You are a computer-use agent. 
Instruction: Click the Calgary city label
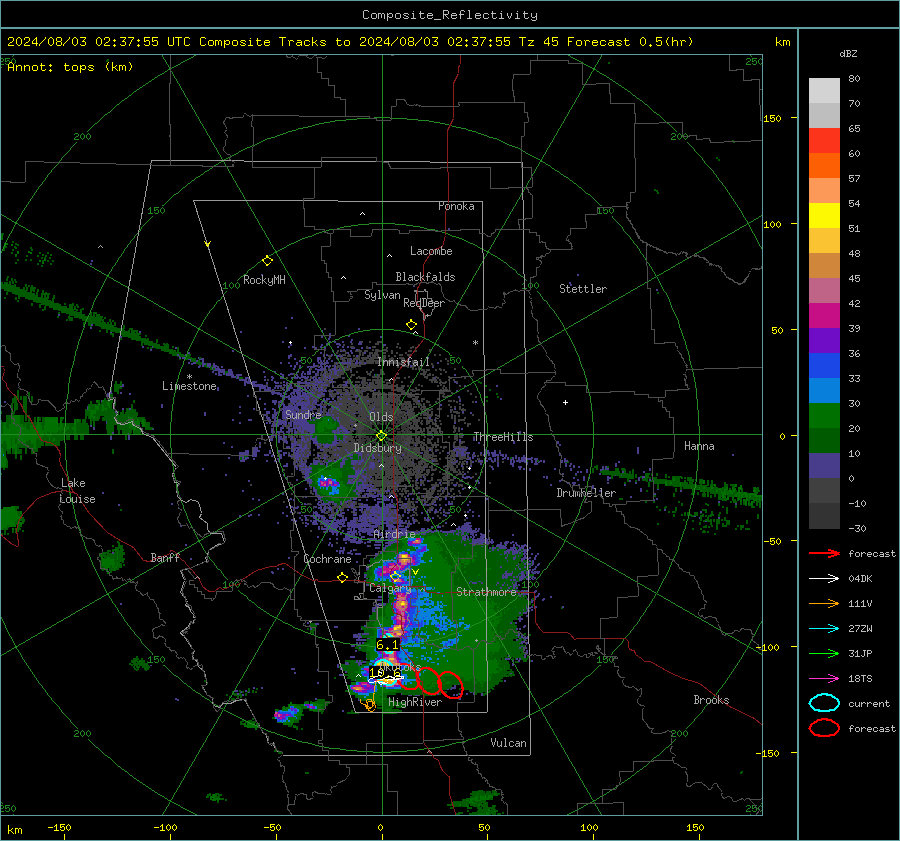(x=390, y=588)
